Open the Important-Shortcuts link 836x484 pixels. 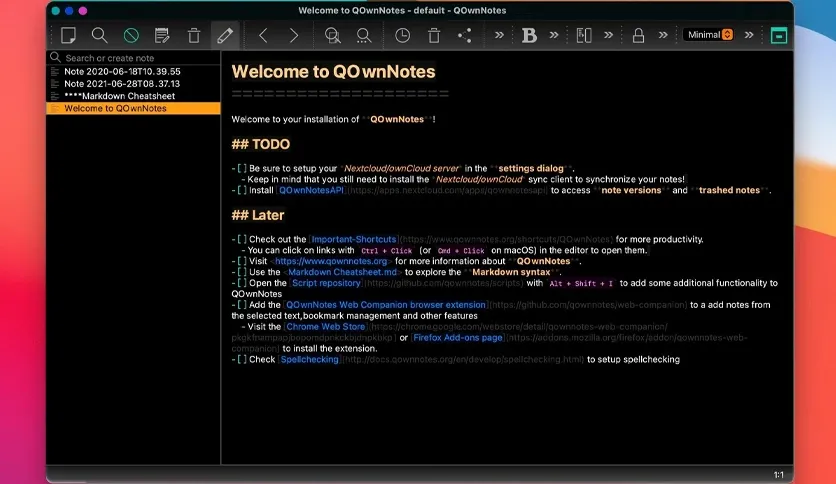point(353,239)
